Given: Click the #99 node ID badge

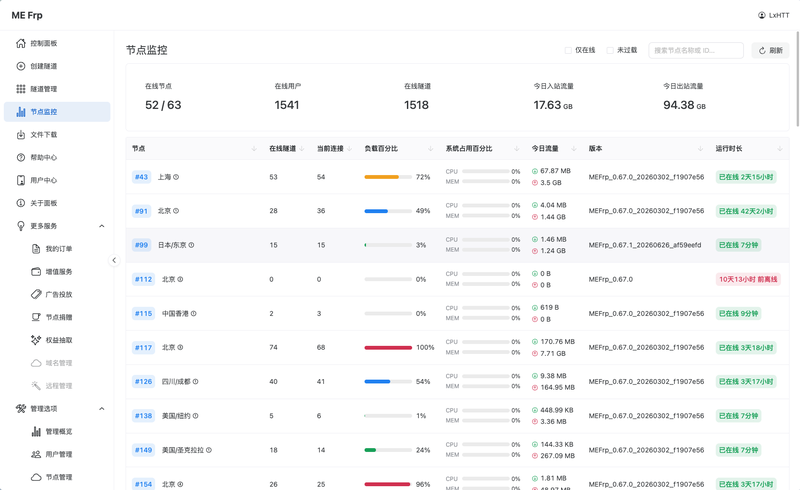Looking at the screenshot, I should point(141,245).
